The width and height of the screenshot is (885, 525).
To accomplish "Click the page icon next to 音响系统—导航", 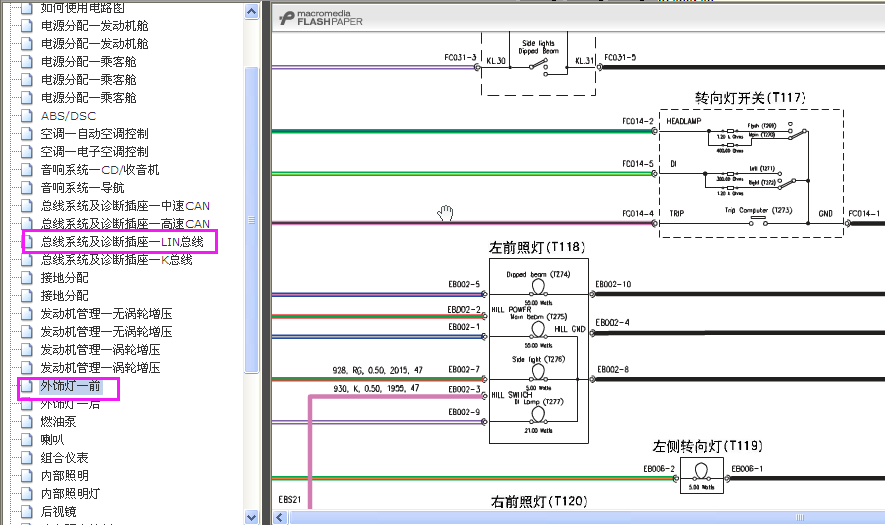I will click(27, 187).
